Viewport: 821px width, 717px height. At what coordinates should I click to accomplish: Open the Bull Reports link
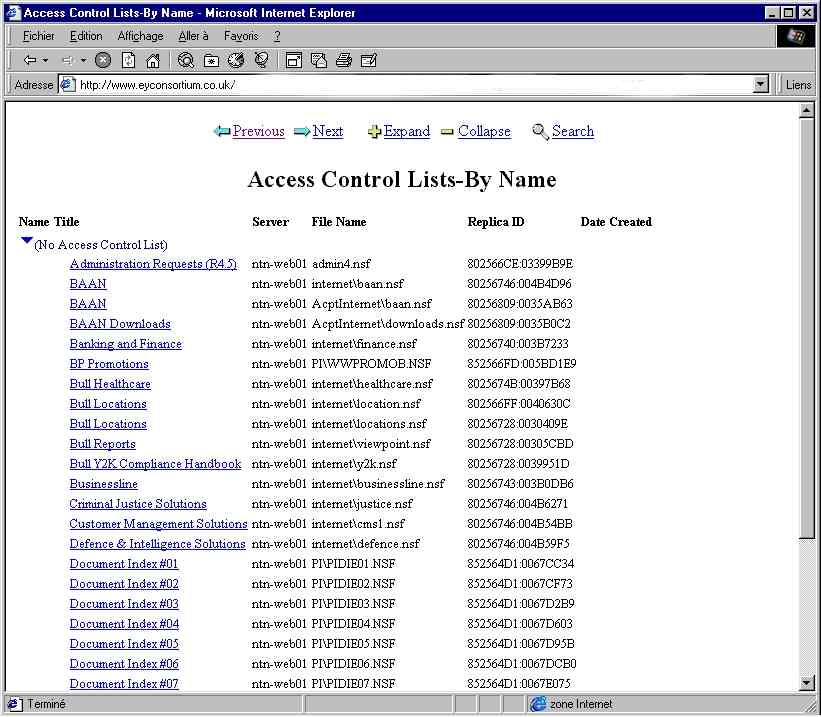click(x=103, y=444)
